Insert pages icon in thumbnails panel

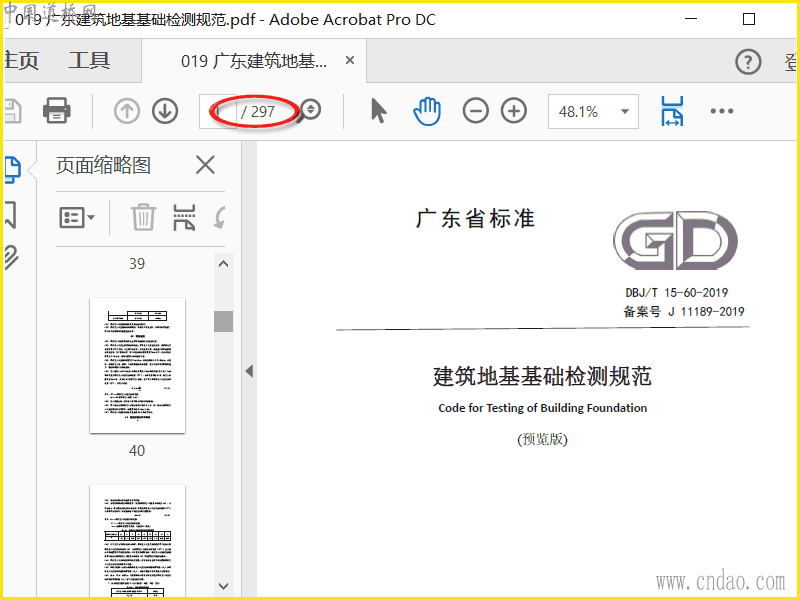pyautogui.click(x=184, y=217)
